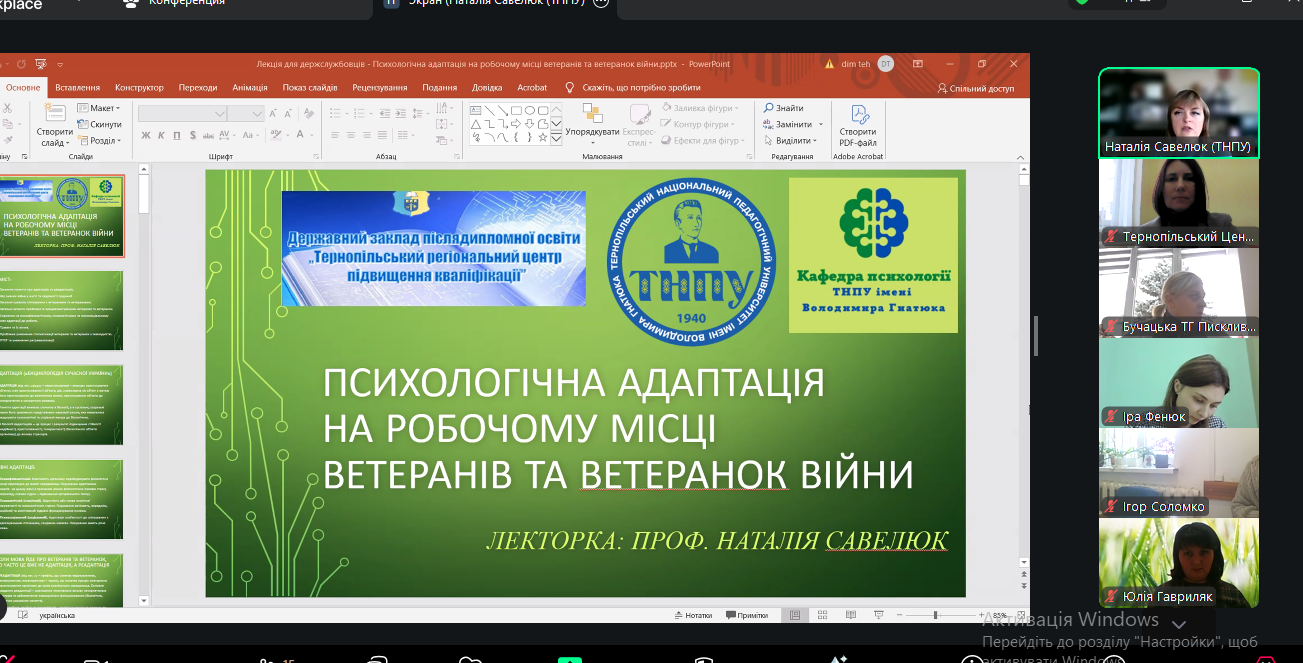Select the second slide thumbnail in panel
This screenshot has width=1303, height=663.
pos(62,310)
